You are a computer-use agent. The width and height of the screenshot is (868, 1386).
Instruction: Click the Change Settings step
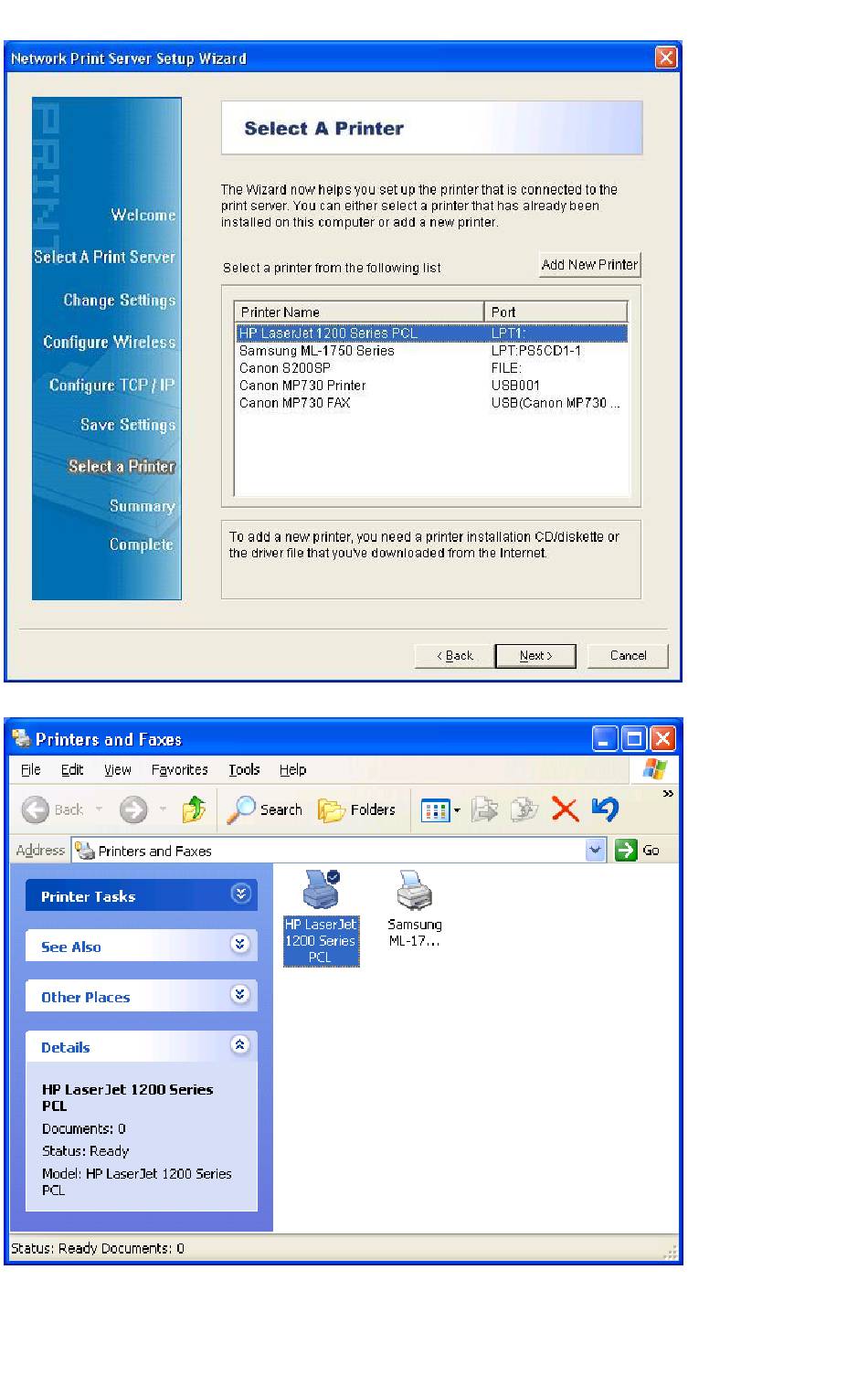click(120, 301)
